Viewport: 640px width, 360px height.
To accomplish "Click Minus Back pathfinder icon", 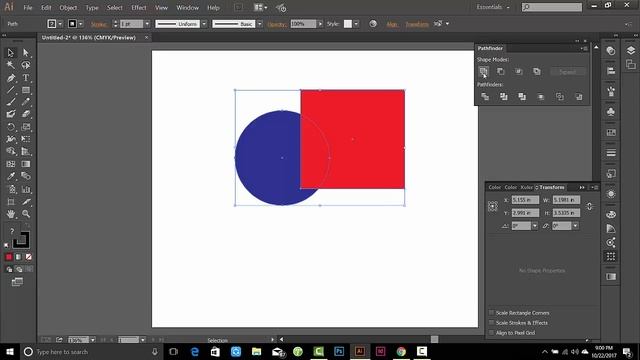I will pos(578,97).
